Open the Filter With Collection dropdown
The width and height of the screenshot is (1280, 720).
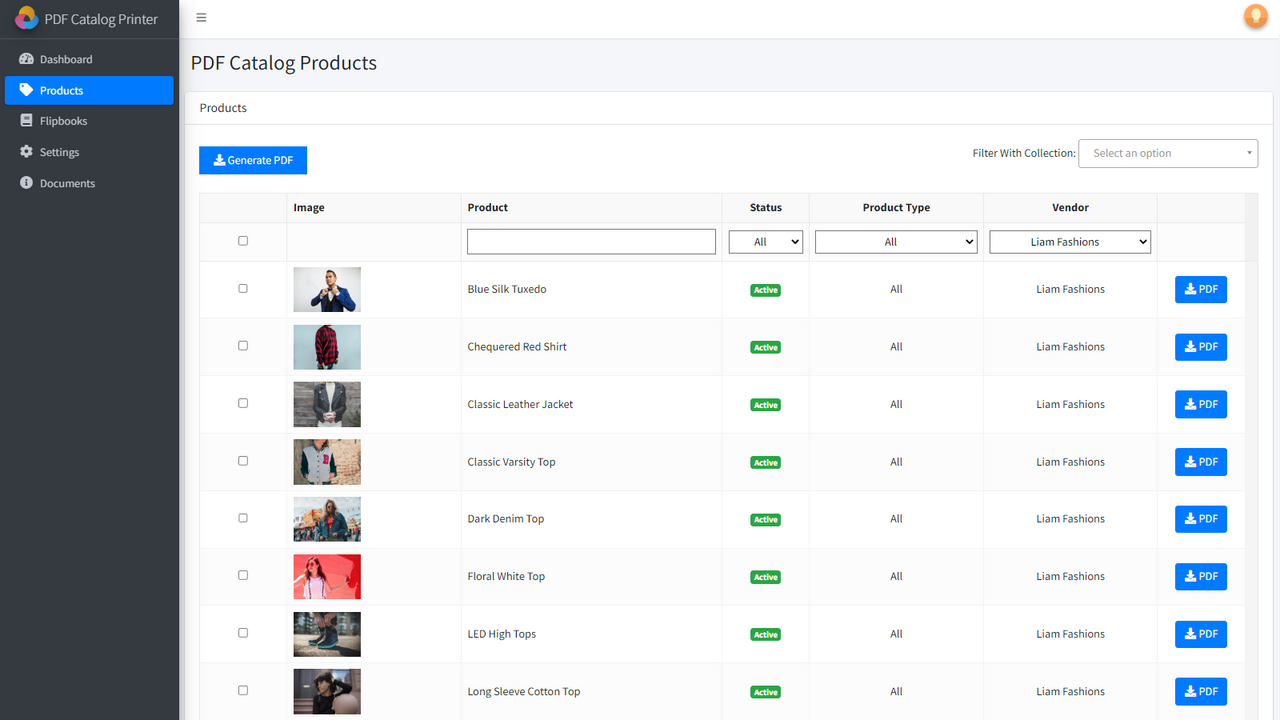click(1168, 153)
